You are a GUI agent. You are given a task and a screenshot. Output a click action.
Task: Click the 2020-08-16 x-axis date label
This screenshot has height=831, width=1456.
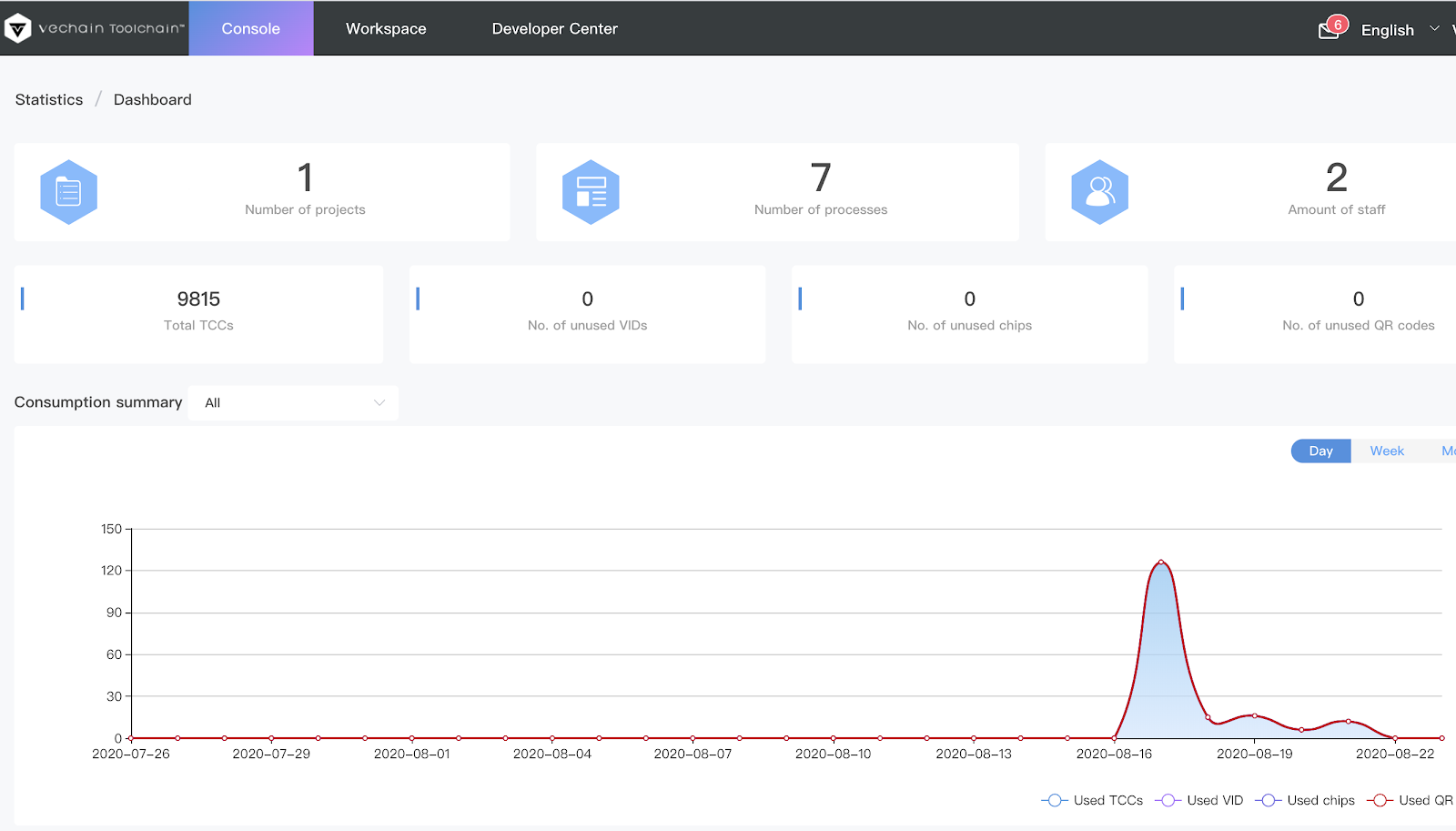click(x=1114, y=754)
